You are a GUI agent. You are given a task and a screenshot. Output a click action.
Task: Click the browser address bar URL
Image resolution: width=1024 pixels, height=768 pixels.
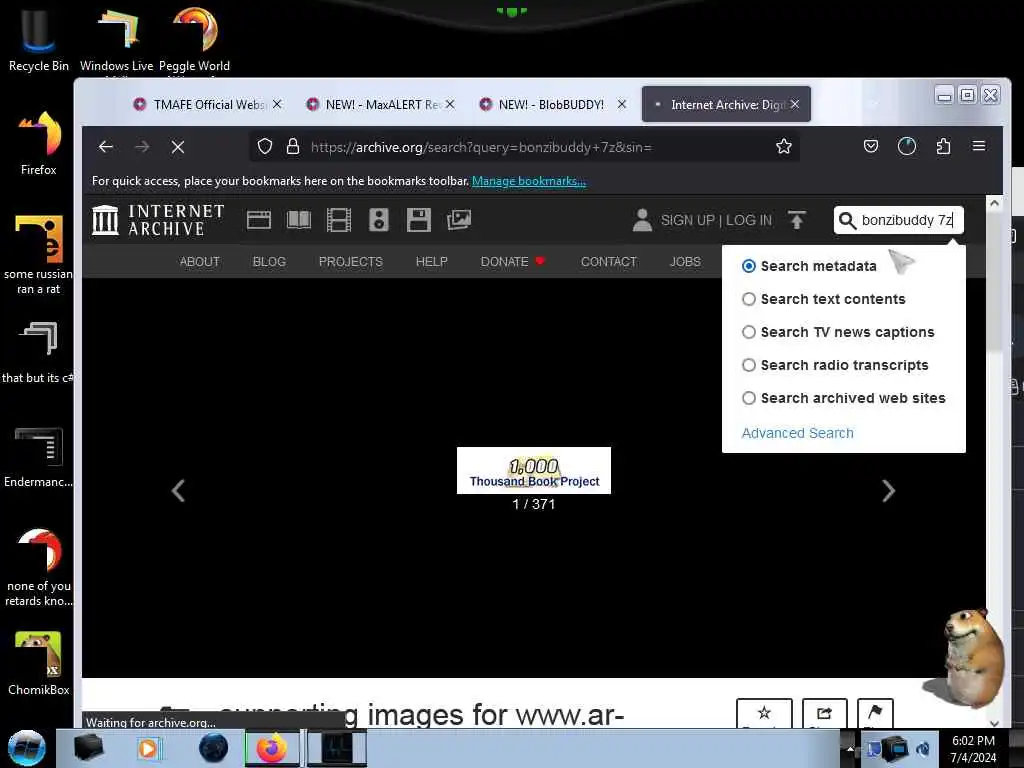(481, 147)
